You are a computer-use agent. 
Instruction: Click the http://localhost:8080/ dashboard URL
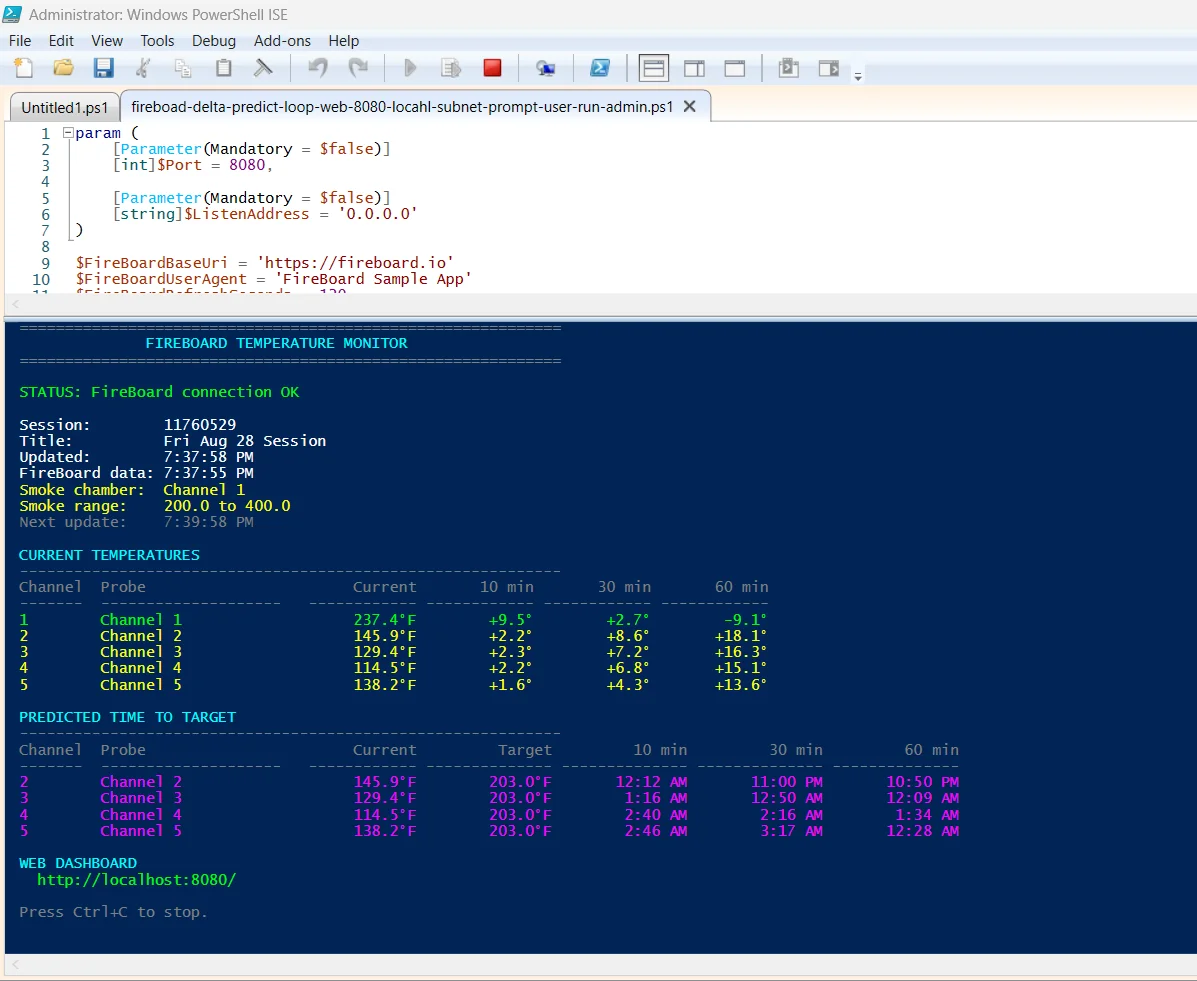[137, 879]
